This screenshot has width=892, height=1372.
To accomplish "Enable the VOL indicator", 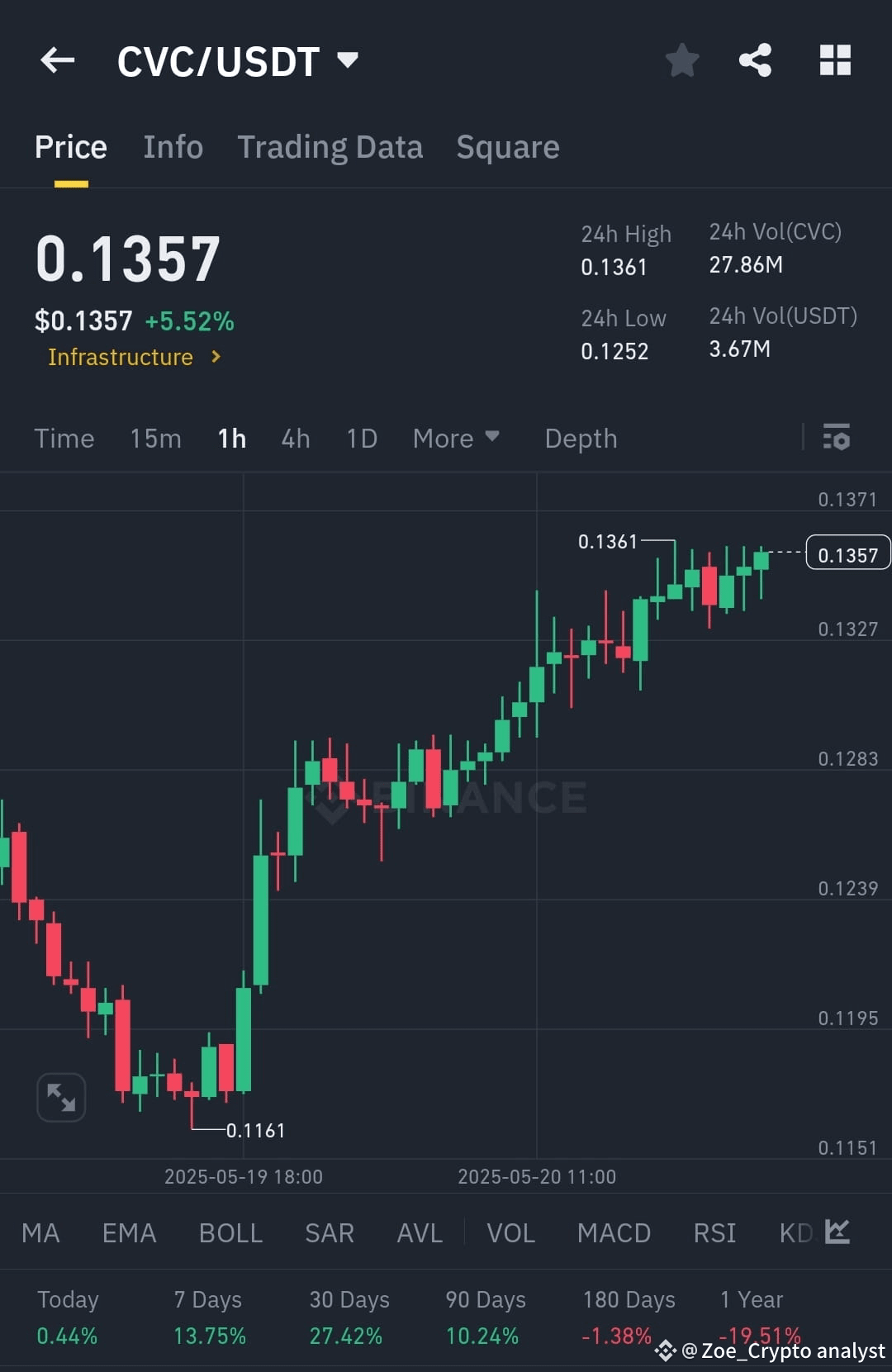I will (x=510, y=1232).
